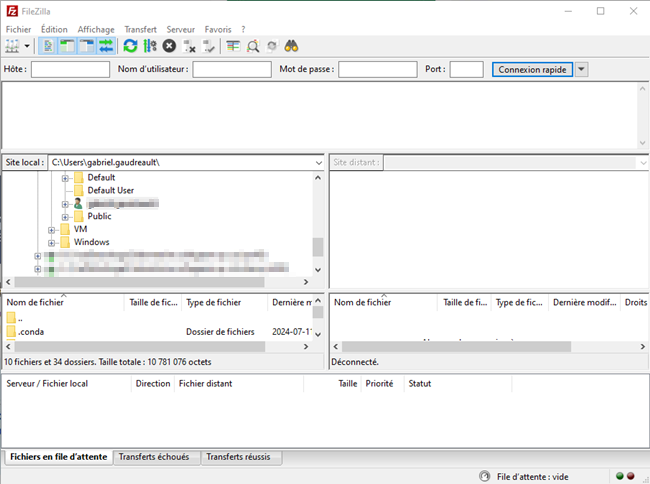Open the Site distant path dropdown

(643, 163)
